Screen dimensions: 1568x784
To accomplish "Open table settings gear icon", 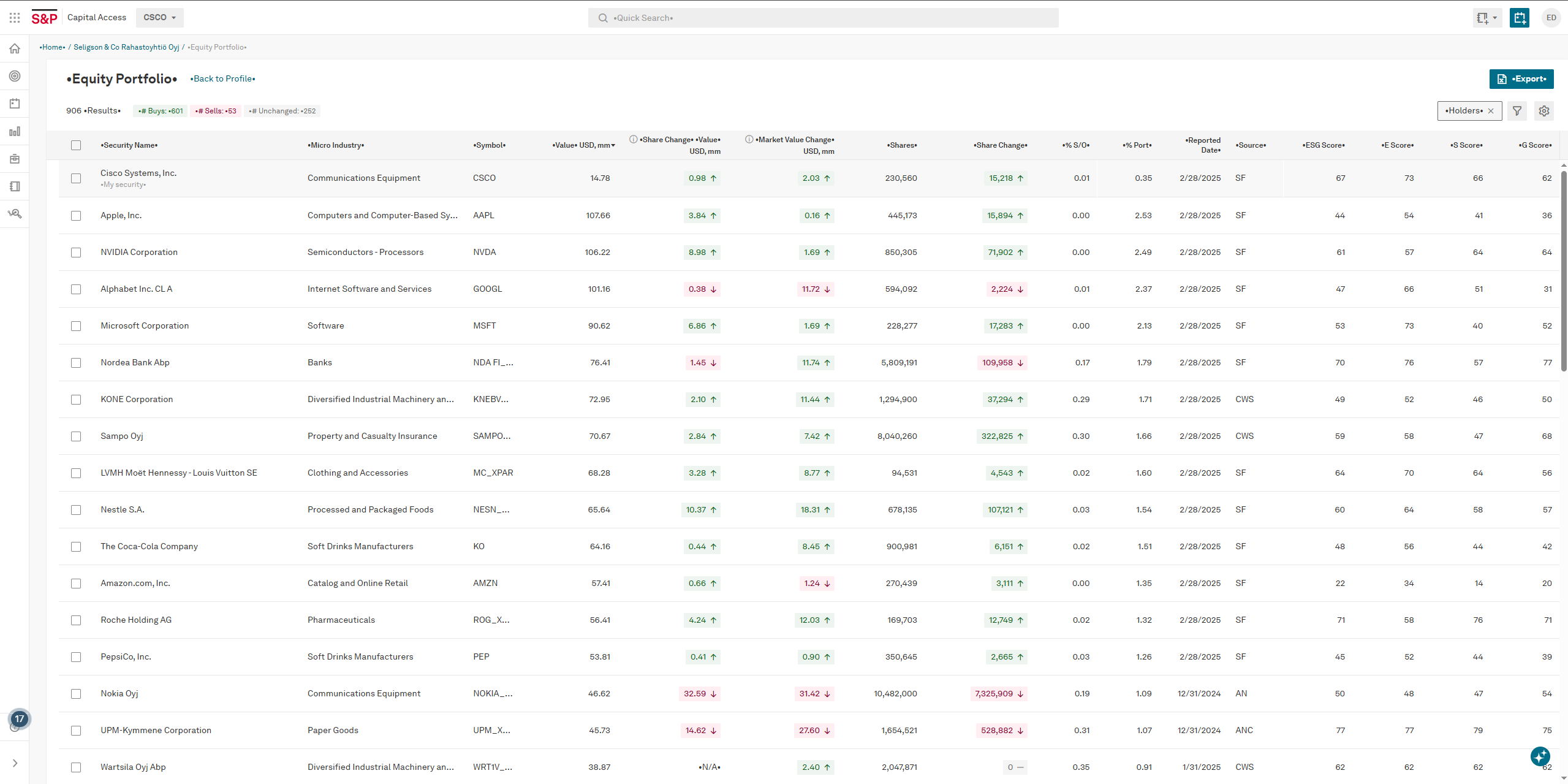I will (x=1544, y=111).
